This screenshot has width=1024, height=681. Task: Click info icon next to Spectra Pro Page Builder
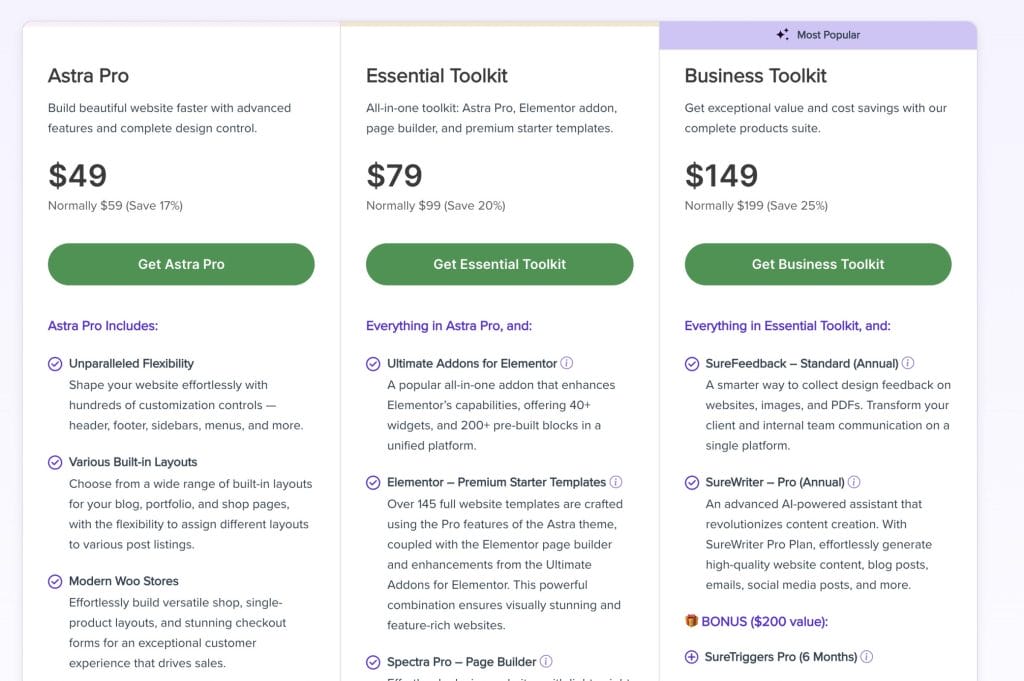546,661
